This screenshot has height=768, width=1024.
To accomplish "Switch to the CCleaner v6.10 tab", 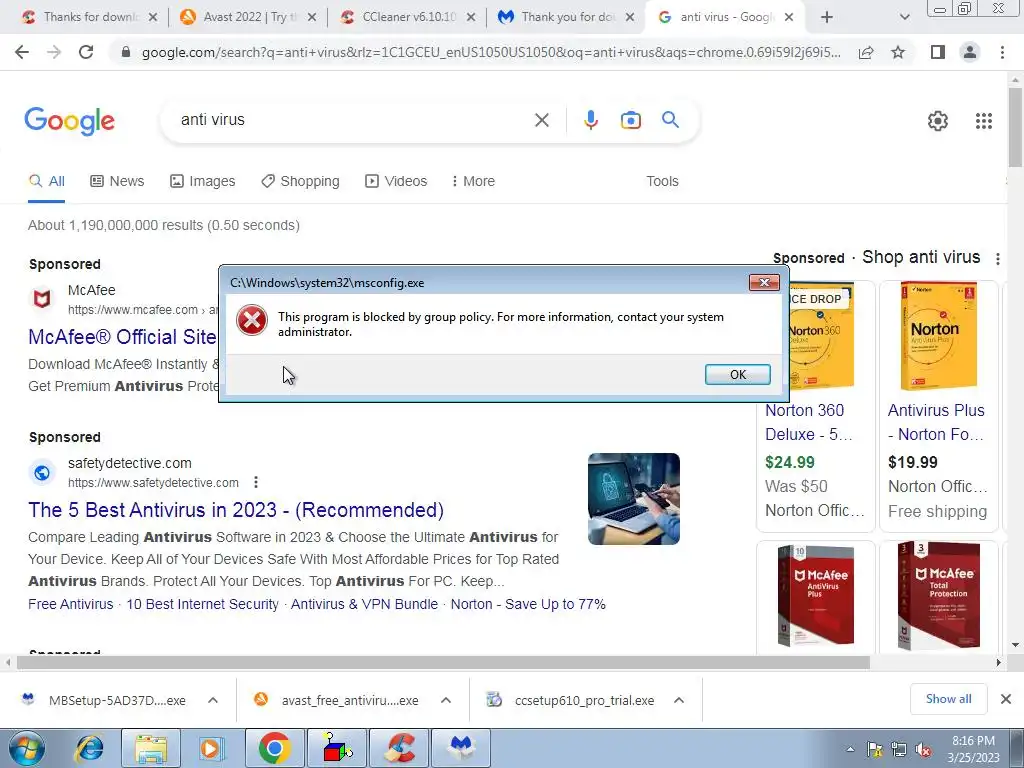I will [x=410, y=17].
